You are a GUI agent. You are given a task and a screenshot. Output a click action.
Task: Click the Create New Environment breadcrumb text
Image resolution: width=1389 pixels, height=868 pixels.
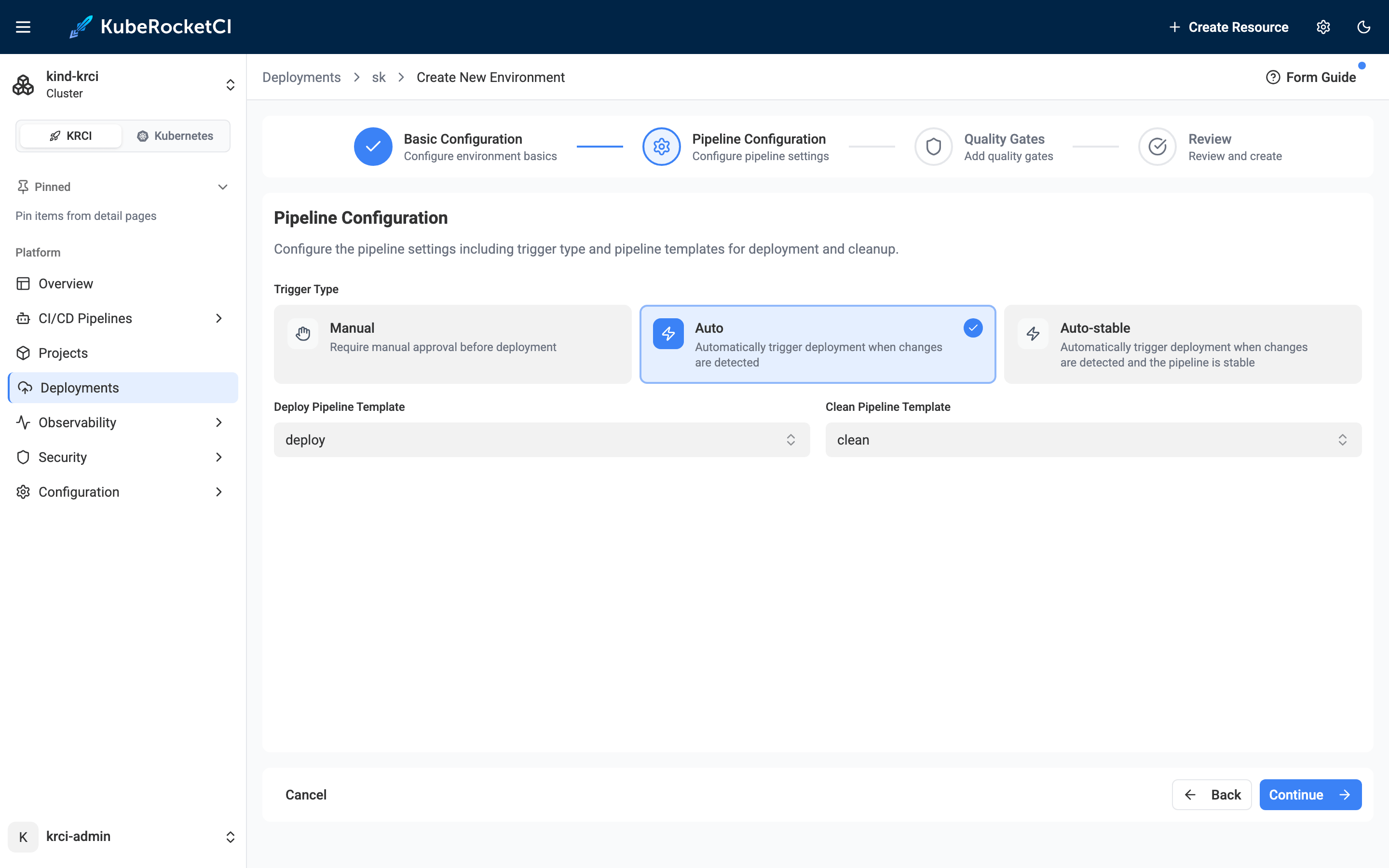click(491, 78)
